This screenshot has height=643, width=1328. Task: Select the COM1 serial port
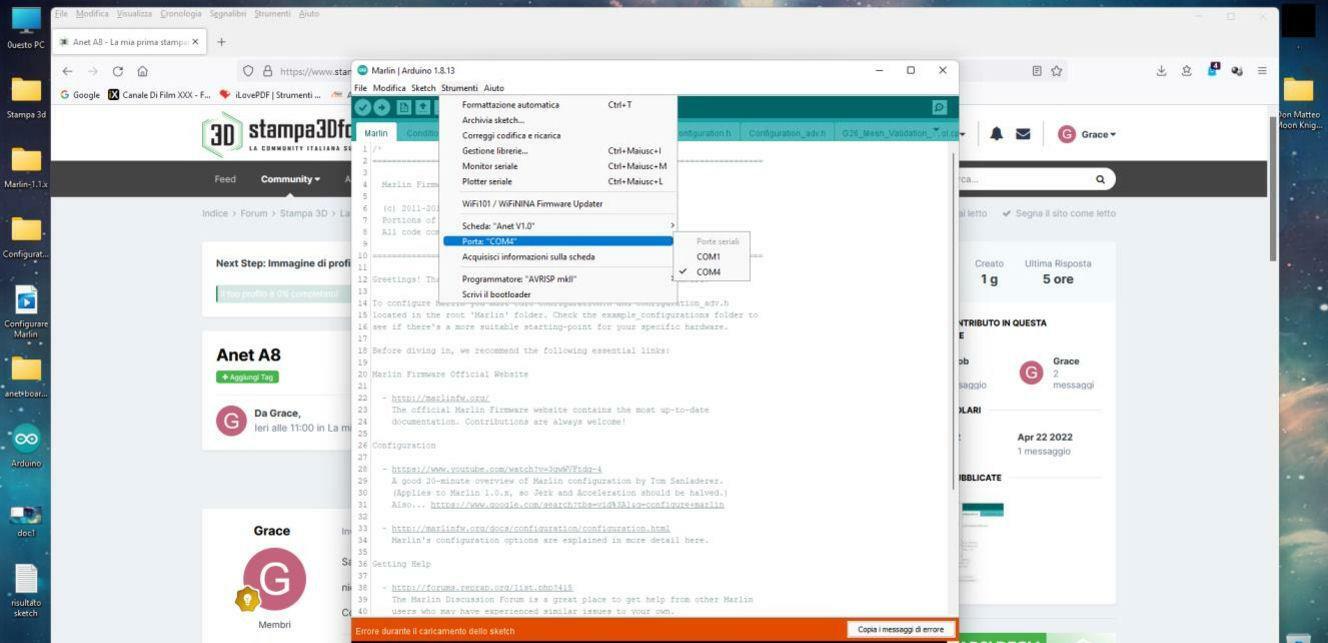coord(713,257)
